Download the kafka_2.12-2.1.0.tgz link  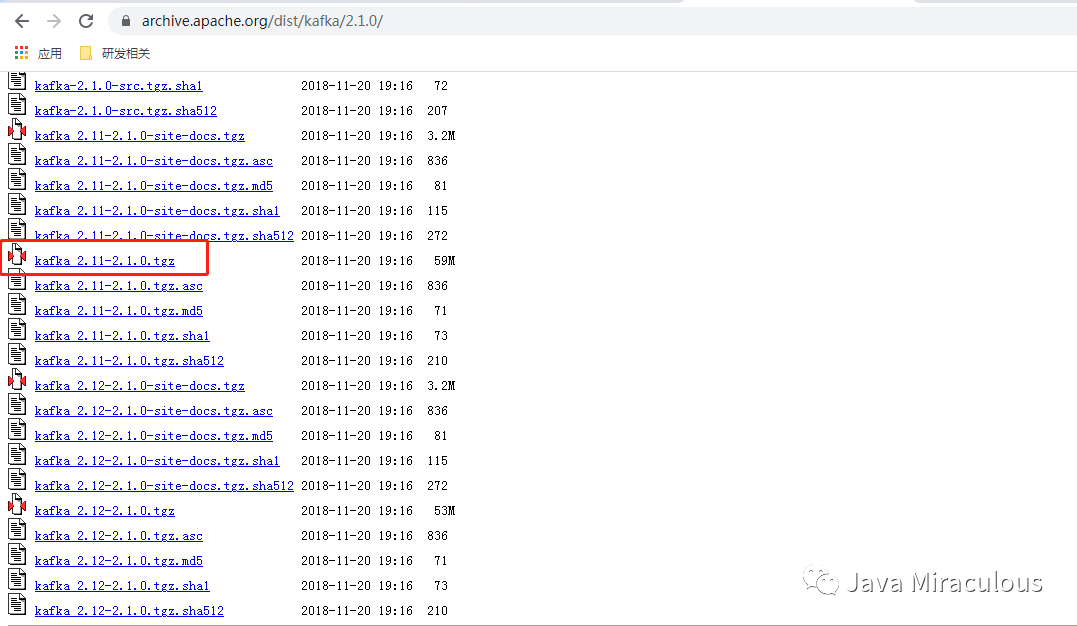(104, 511)
